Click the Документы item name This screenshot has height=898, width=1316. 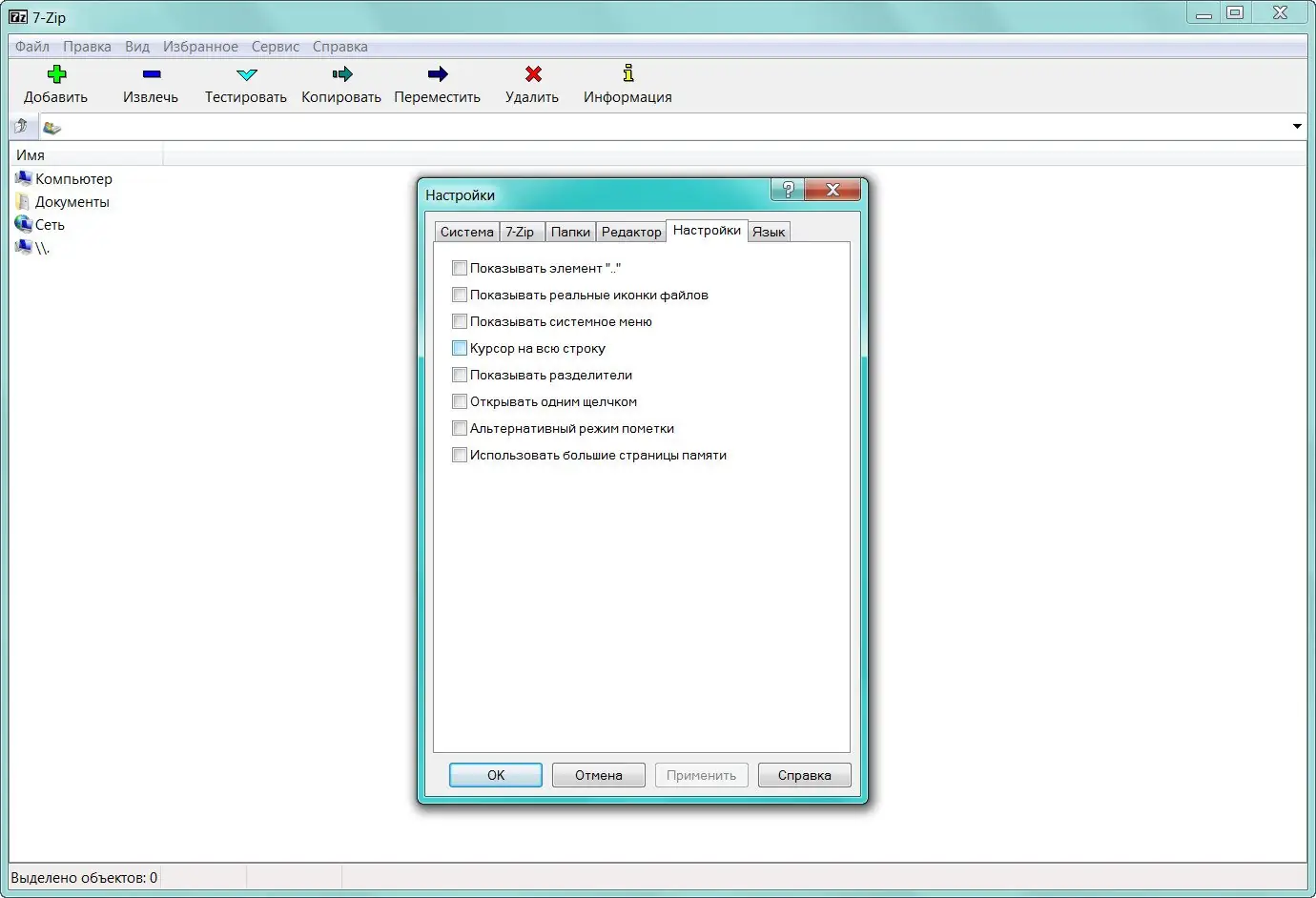coord(72,201)
